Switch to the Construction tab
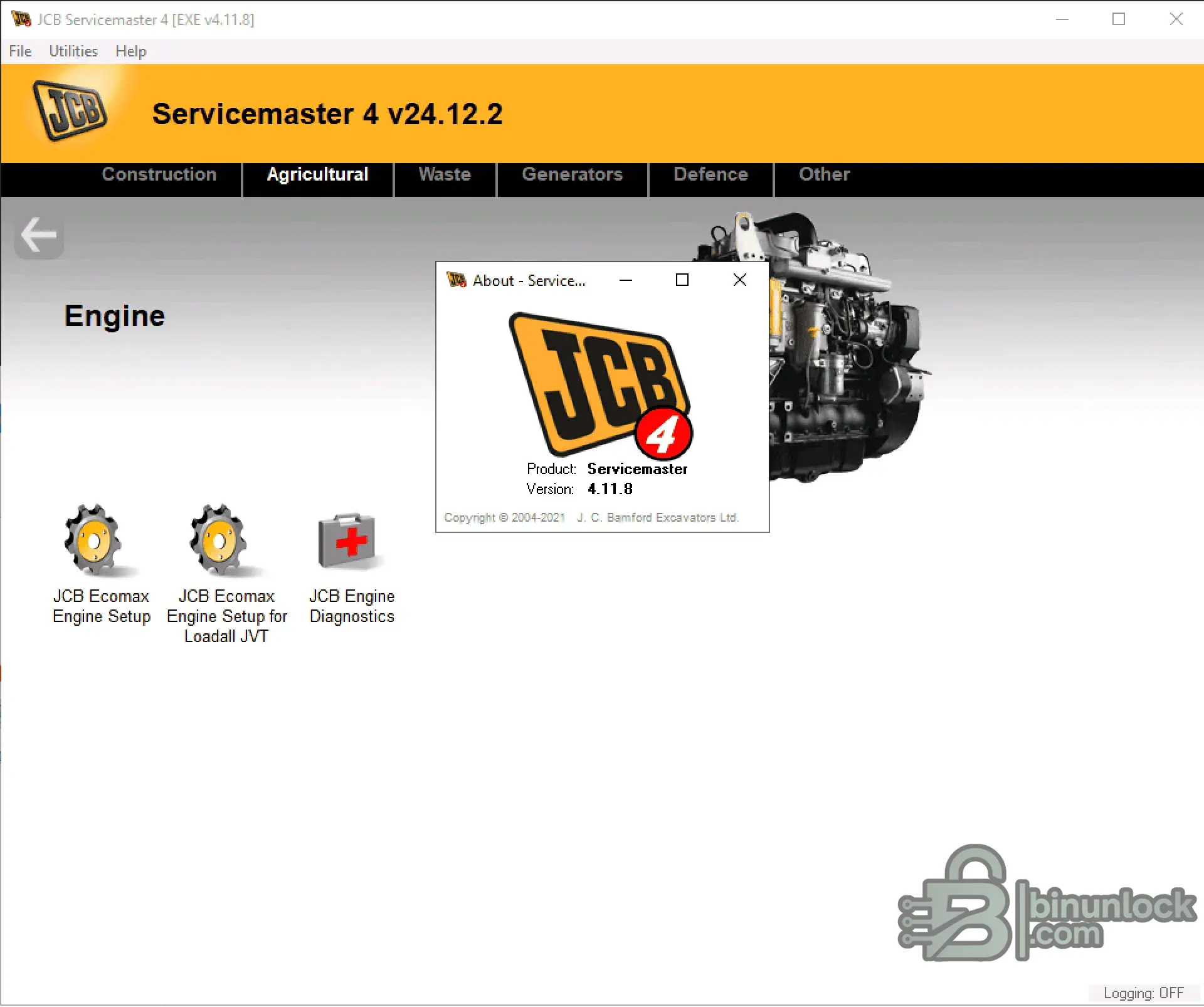 [x=159, y=174]
